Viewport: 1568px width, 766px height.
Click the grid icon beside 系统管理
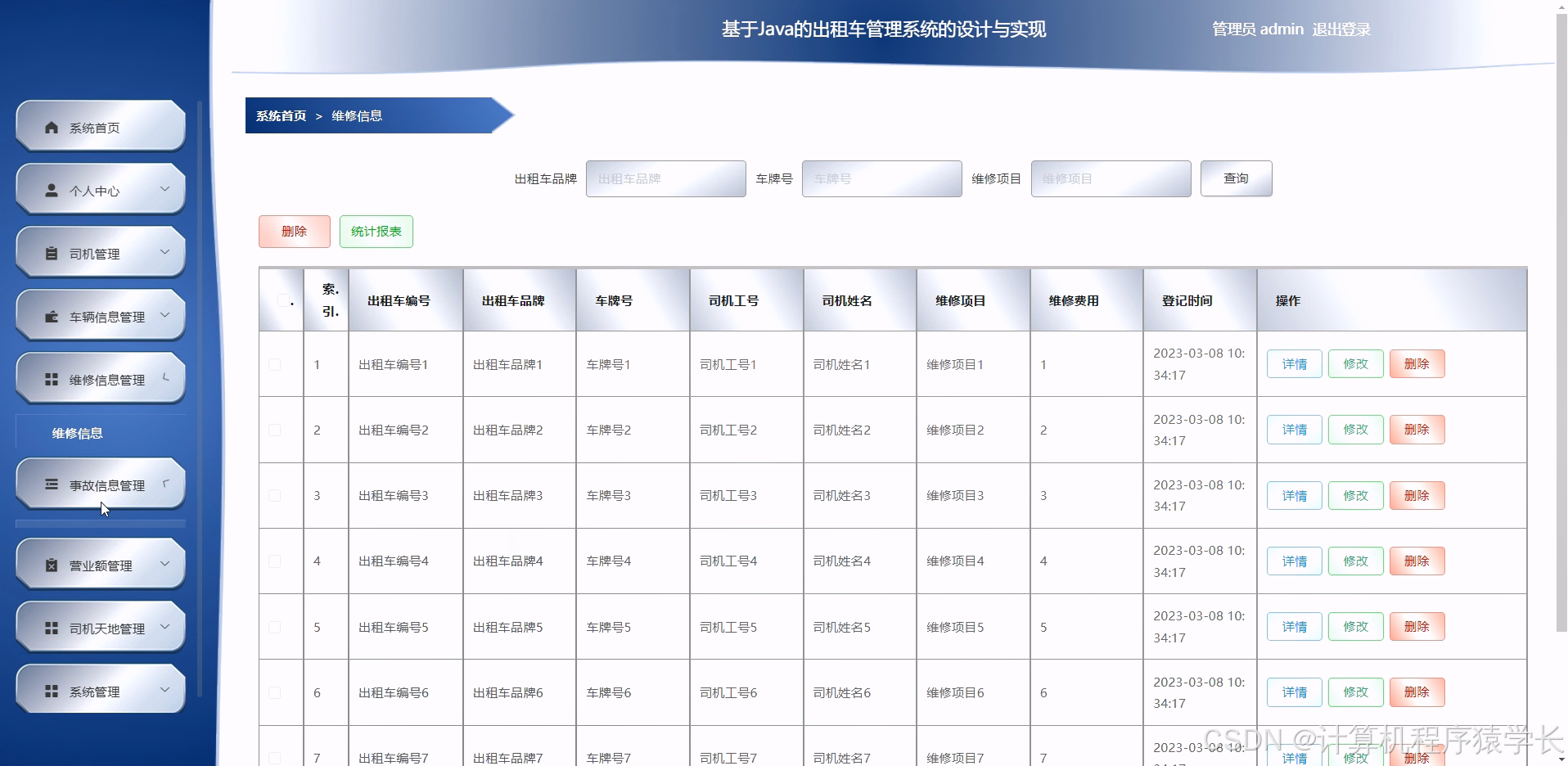tap(52, 692)
